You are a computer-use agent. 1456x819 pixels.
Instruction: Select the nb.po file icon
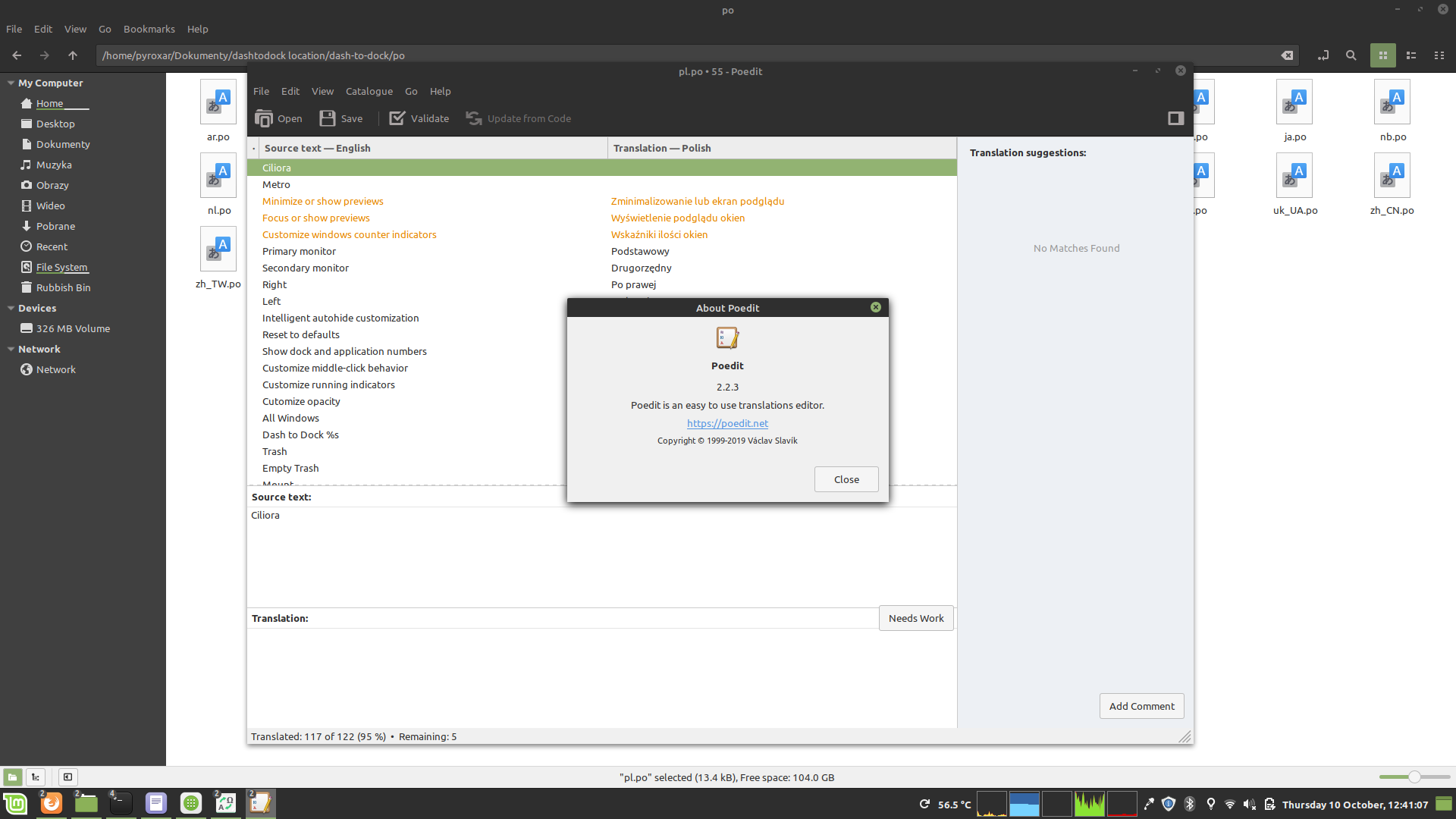1392,102
